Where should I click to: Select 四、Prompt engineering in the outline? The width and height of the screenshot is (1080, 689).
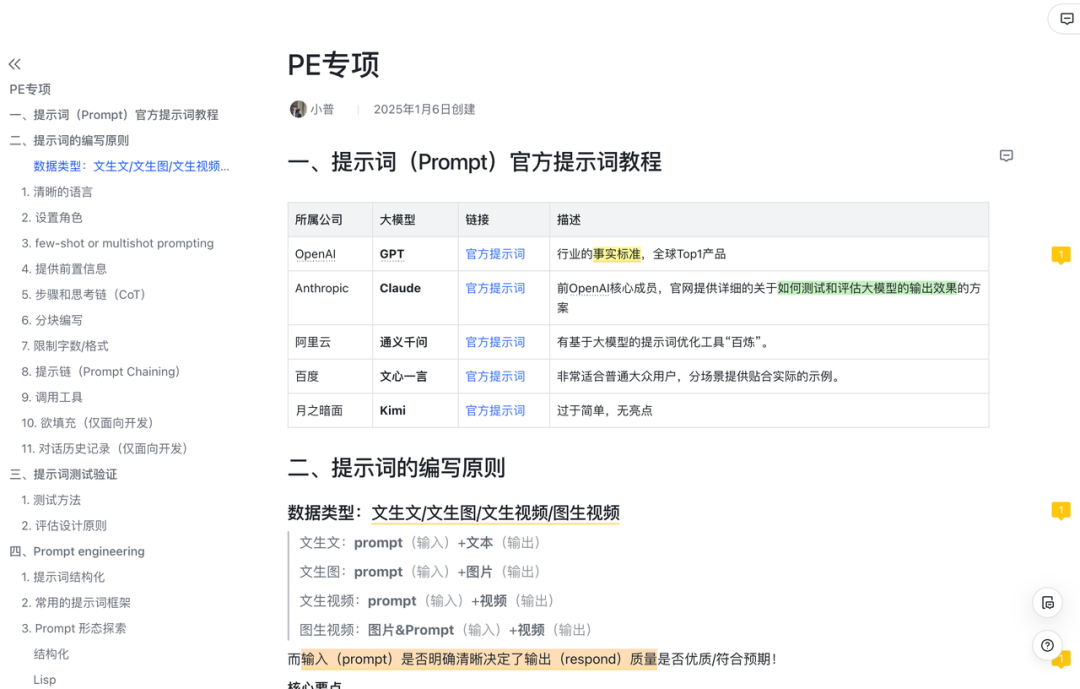77,551
